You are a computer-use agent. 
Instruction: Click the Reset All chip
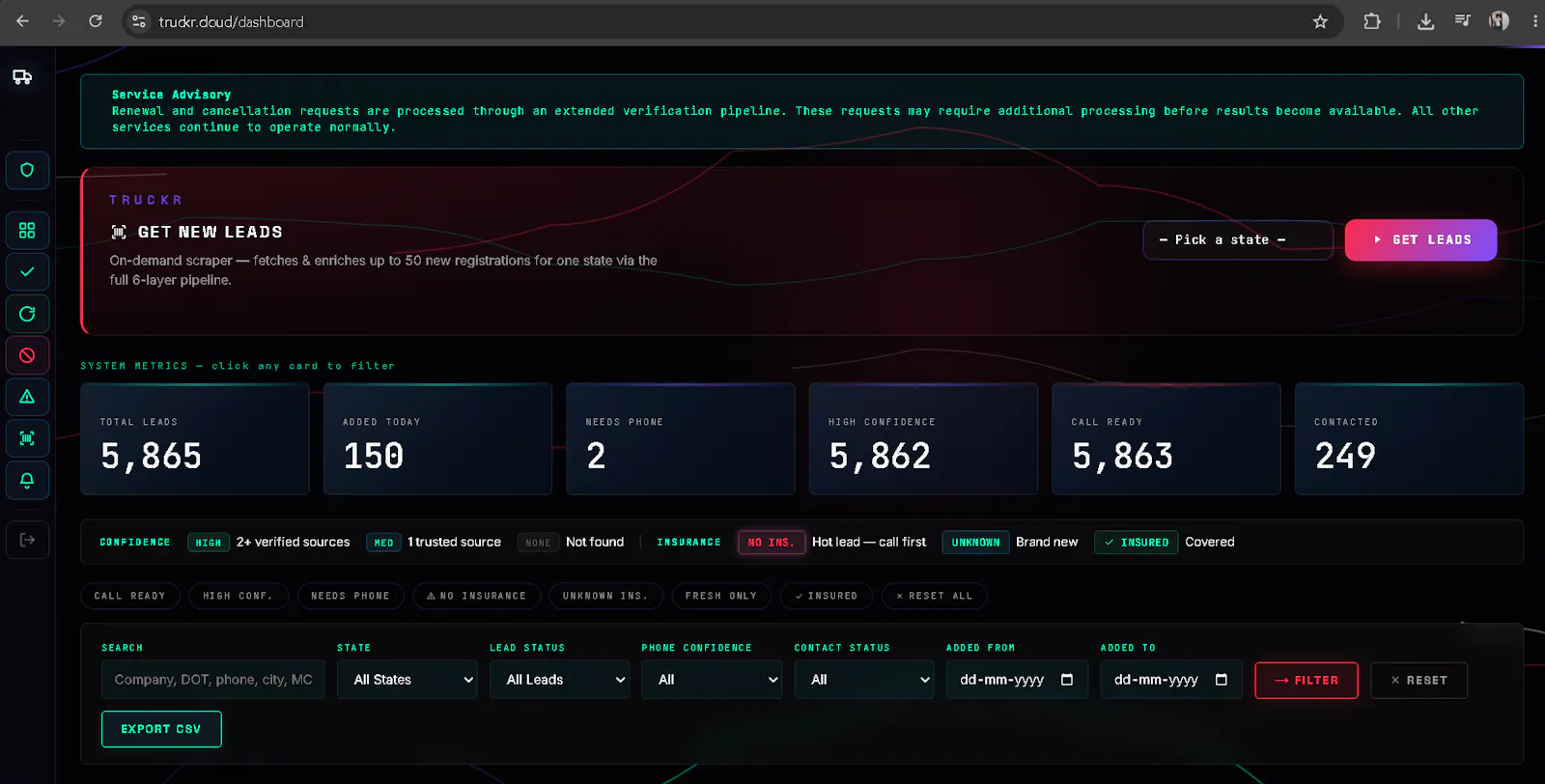point(934,596)
